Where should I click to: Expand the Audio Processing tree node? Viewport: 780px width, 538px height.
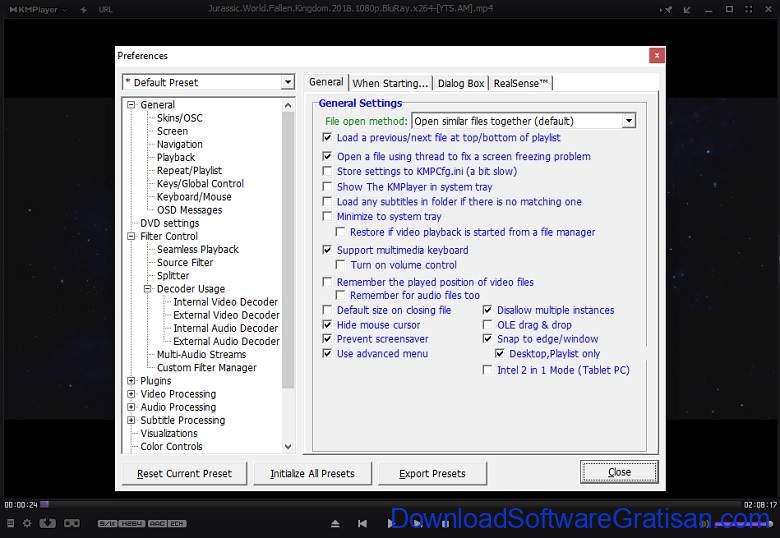click(131, 407)
